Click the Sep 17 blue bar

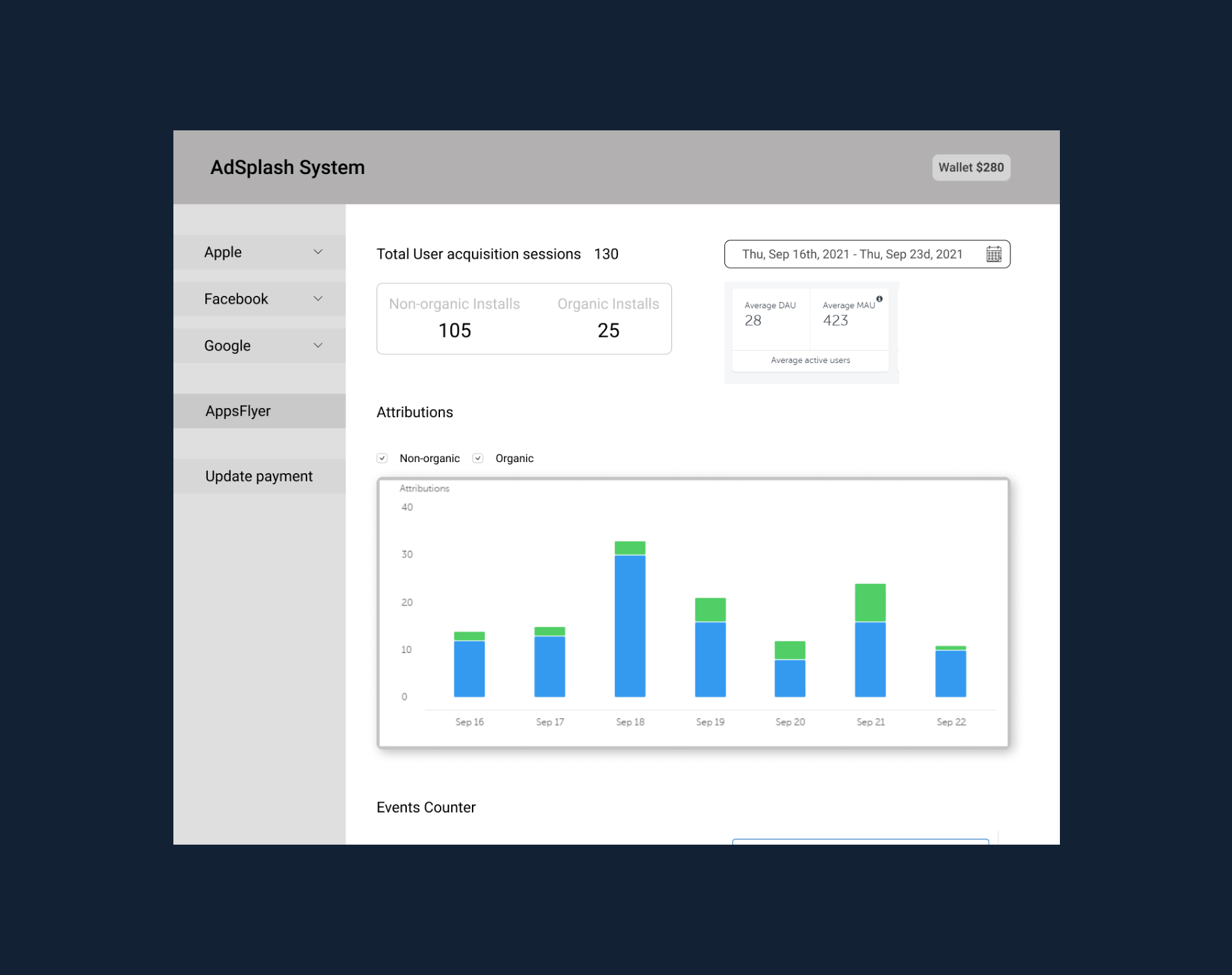click(x=550, y=667)
